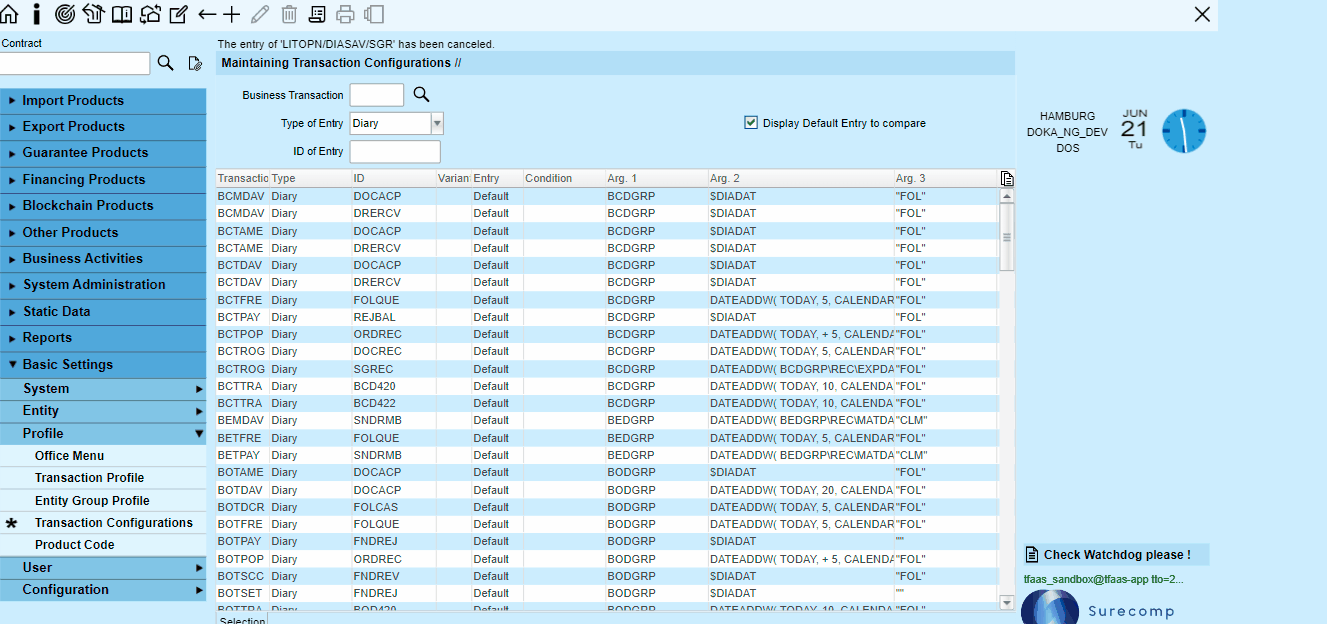Click the ID of Entry input field
Image resolution: width=1327 pixels, height=624 pixels.
tap(395, 152)
